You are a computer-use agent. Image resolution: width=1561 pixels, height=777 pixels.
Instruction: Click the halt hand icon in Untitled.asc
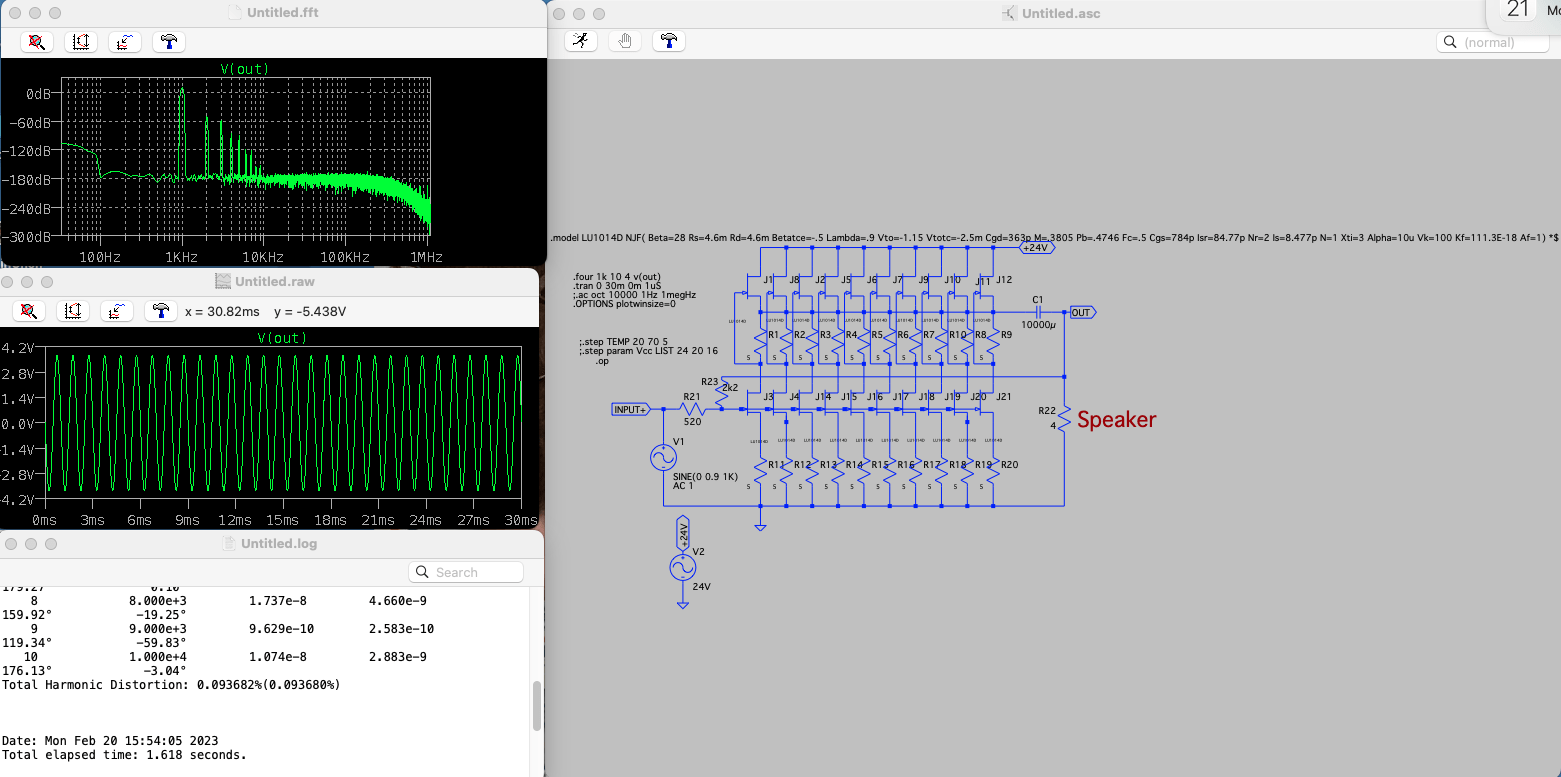click(625, 41)
